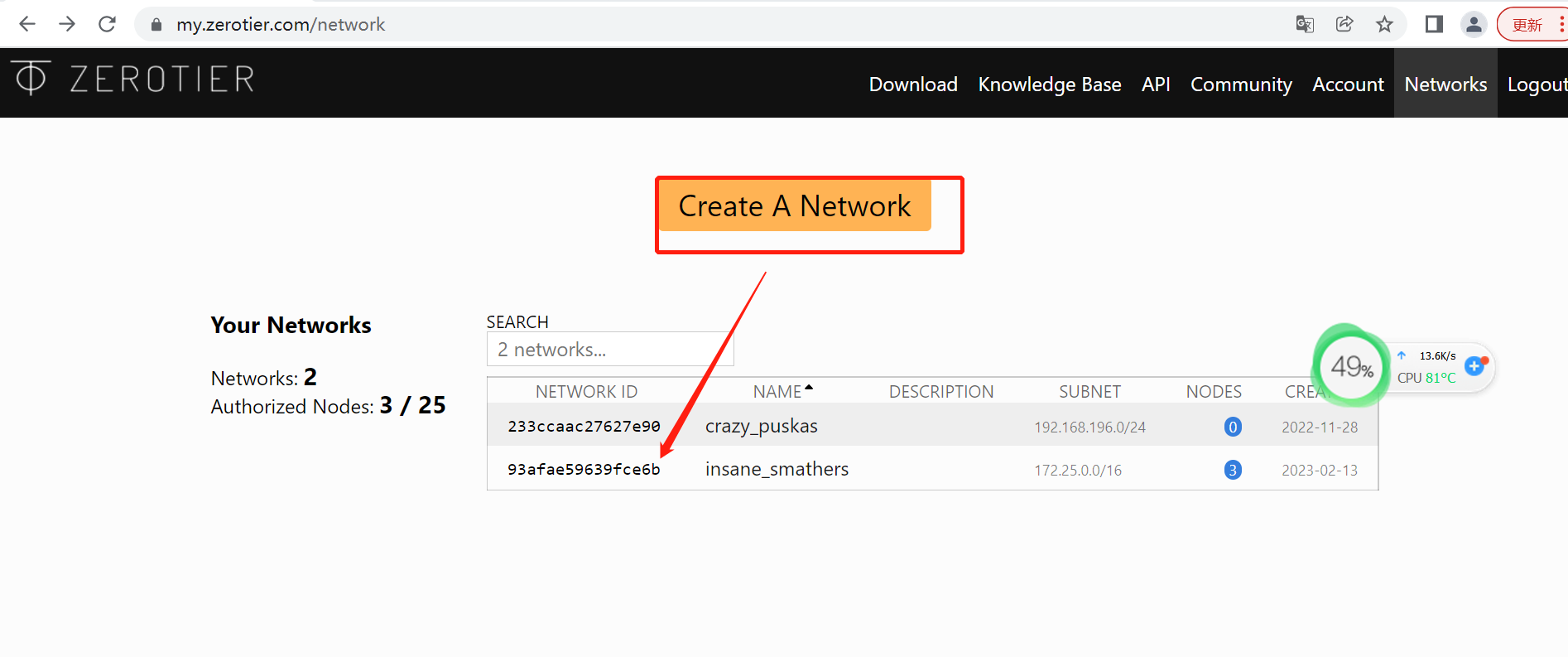Image resolution: width=1568 pixels, height=657 pixels.
Task: View site info via the padlock icon
Action: [x=156, y=25]
